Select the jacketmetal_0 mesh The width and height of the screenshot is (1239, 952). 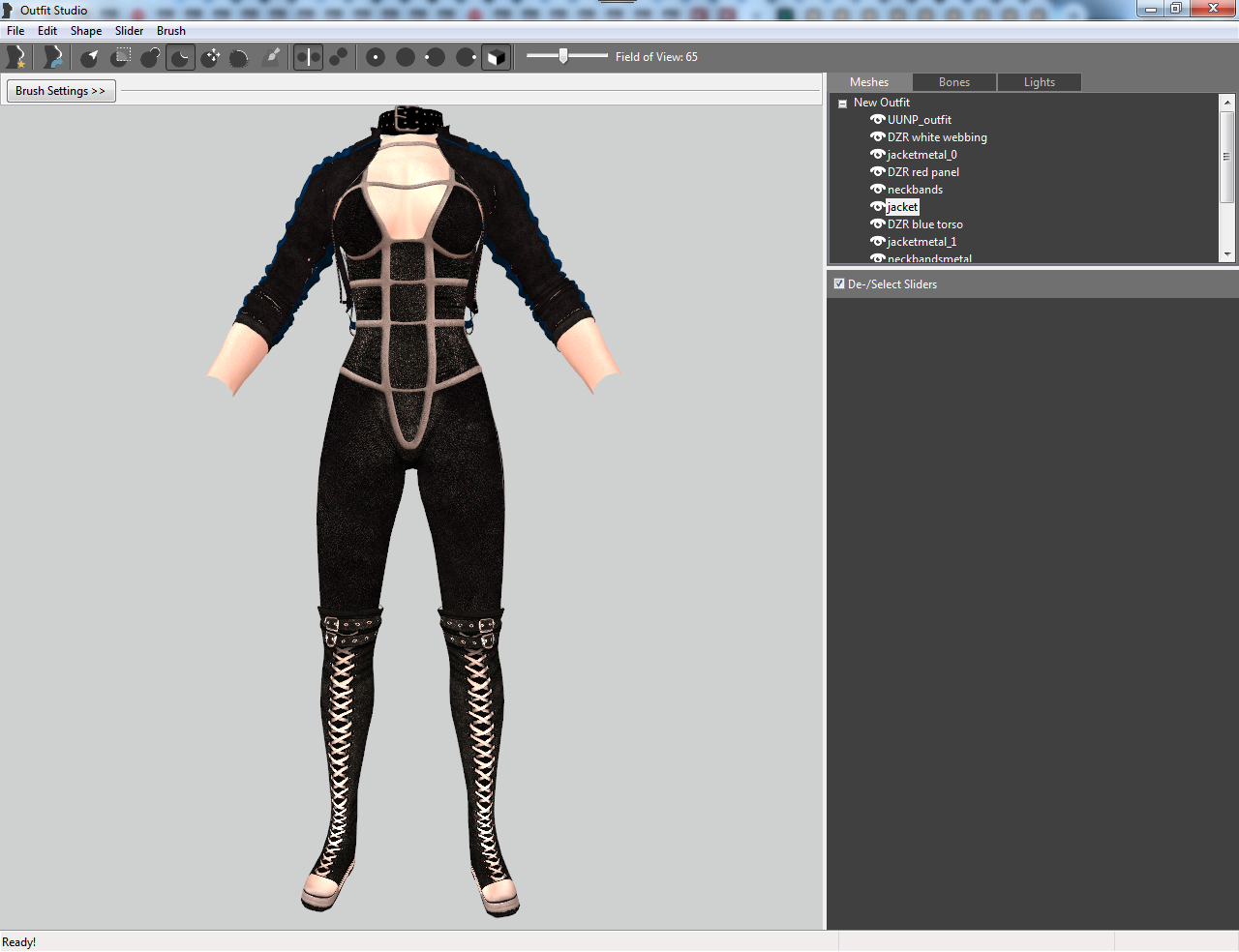[922, 155]
